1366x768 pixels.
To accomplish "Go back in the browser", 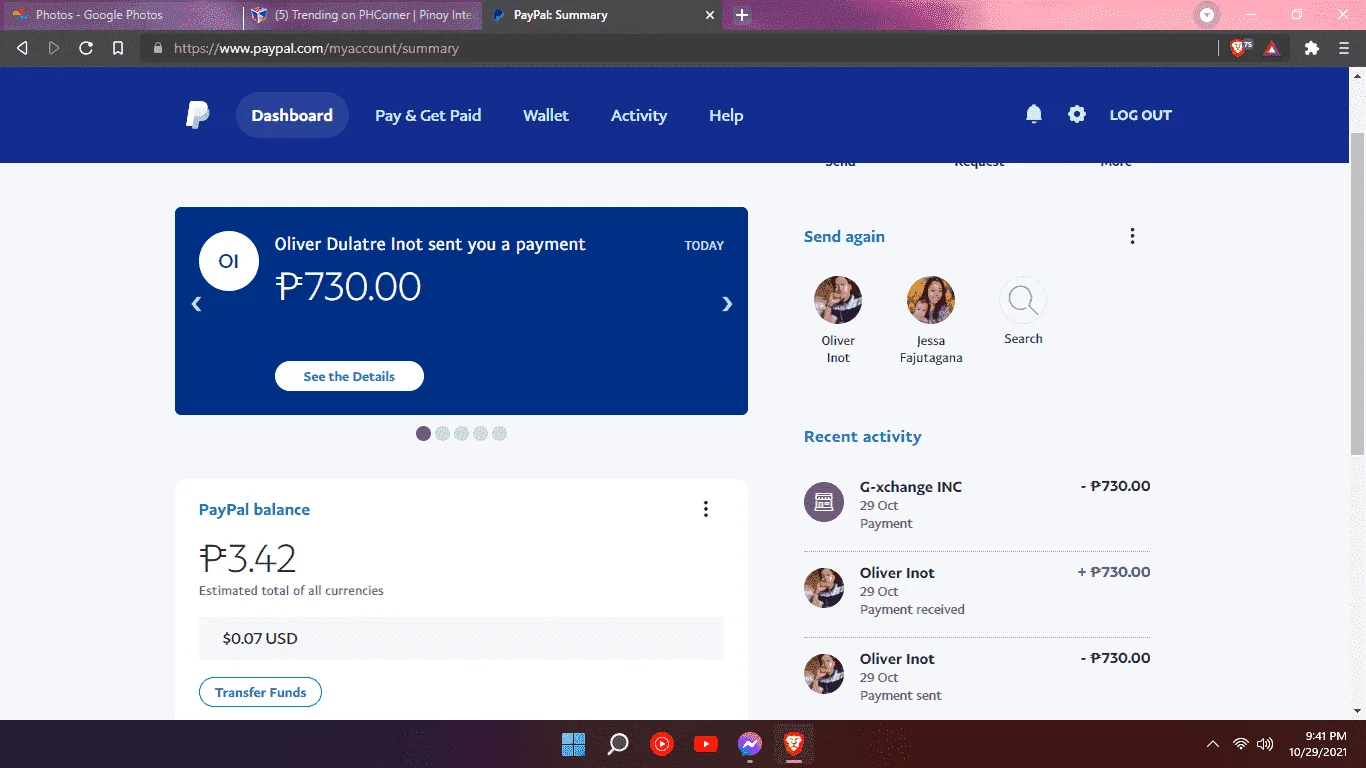I will (22, 48).
